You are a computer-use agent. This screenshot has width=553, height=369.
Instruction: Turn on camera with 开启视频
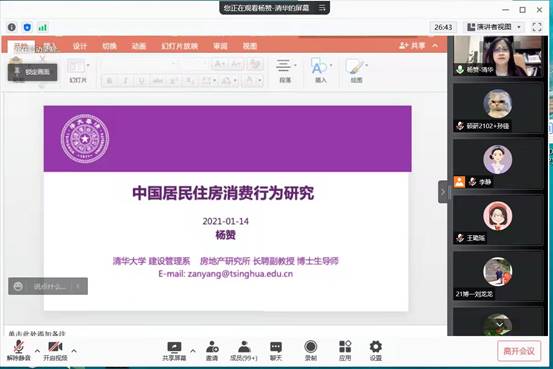55,351
